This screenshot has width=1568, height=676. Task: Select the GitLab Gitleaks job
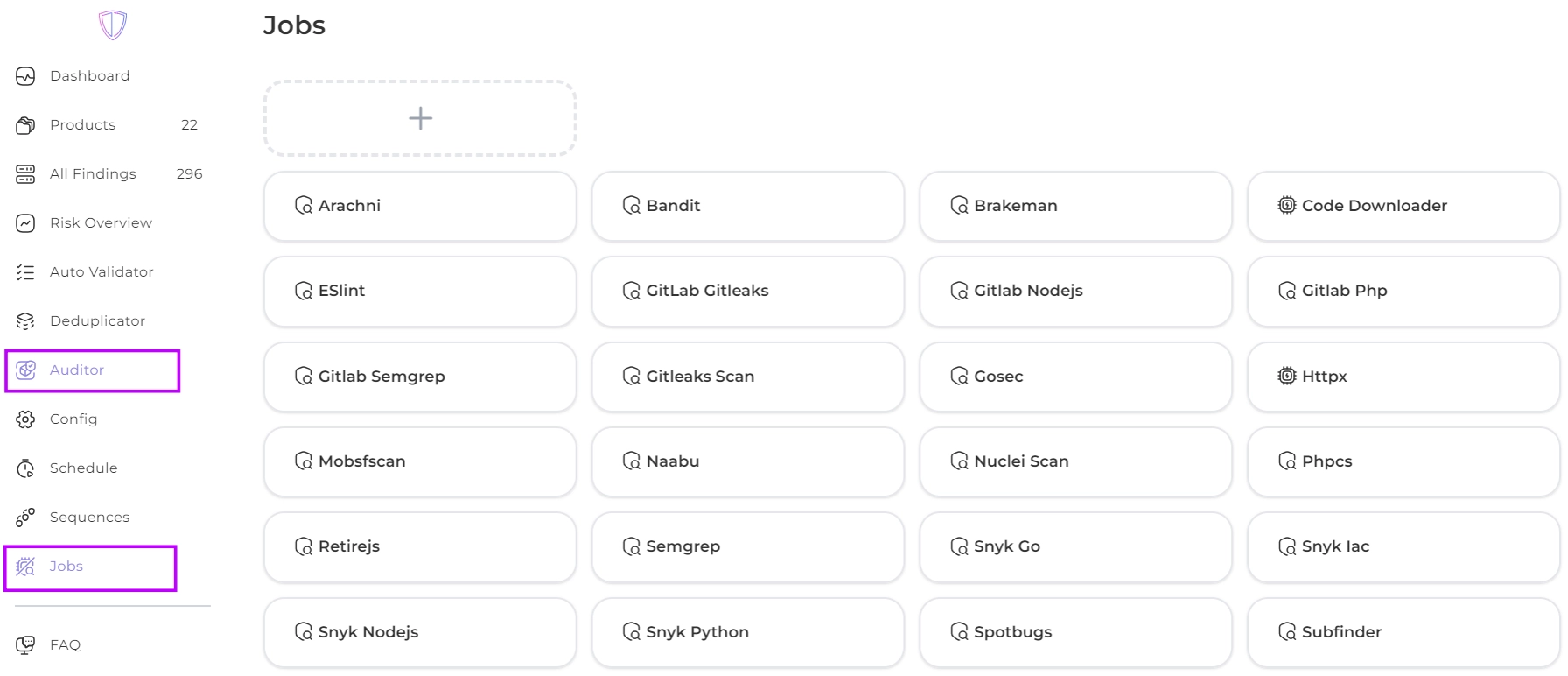747,291
